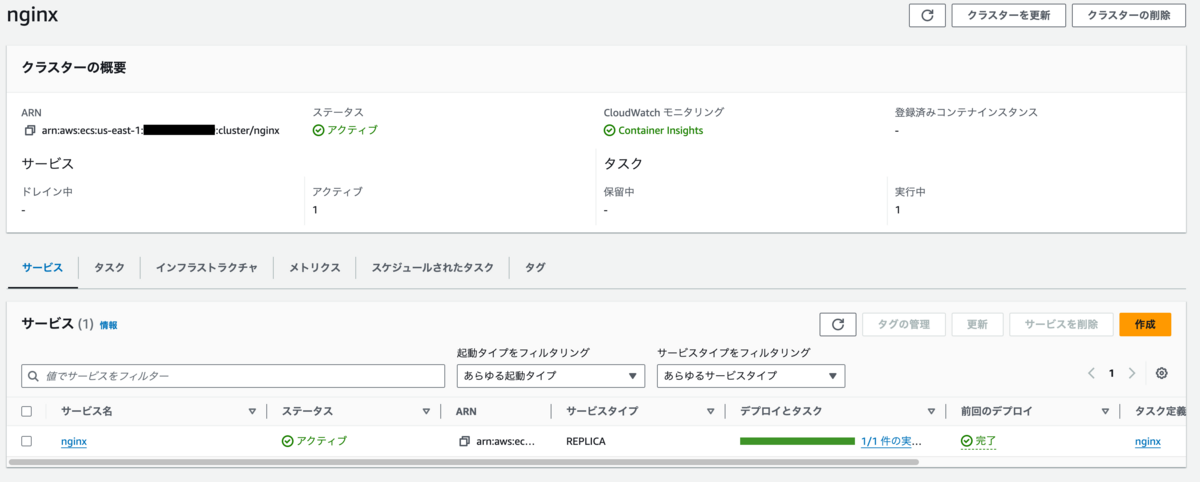Copy the cluster ARN via copy icon

click(30, 130)
